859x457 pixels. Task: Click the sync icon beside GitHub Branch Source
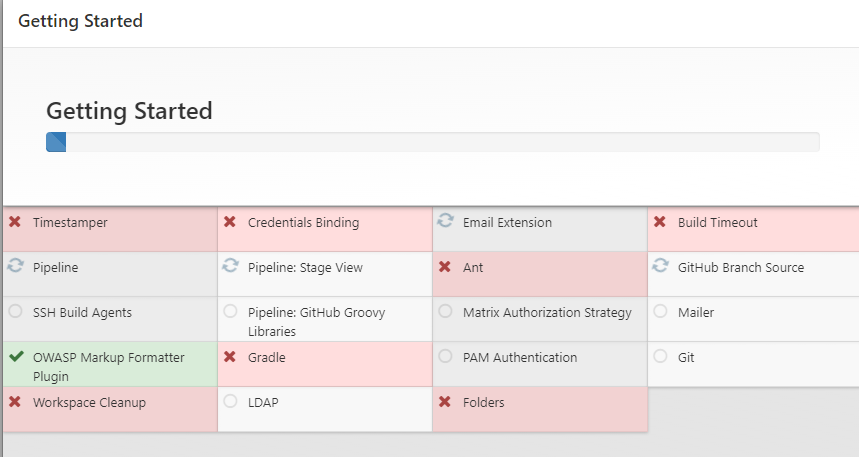pyautogui.click(x=660, y=265)
